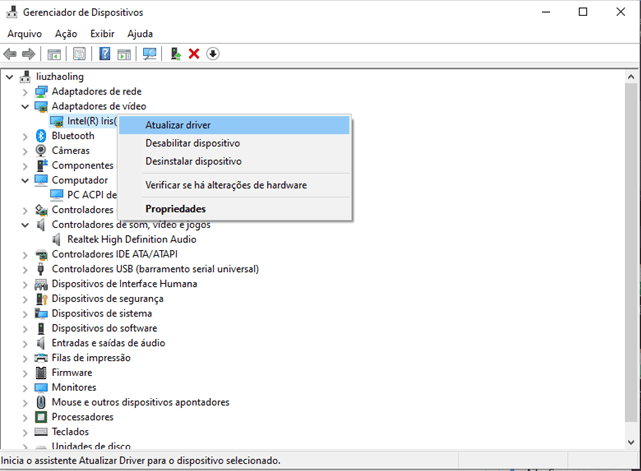This screenshot has height=471, width=641.
Task: Open the Exibir menu
Action: coord(102,34)
